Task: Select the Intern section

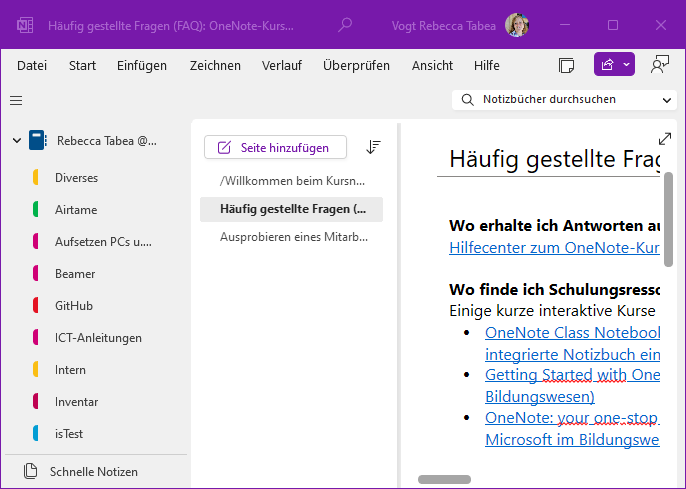Action: tap(70, 370)
